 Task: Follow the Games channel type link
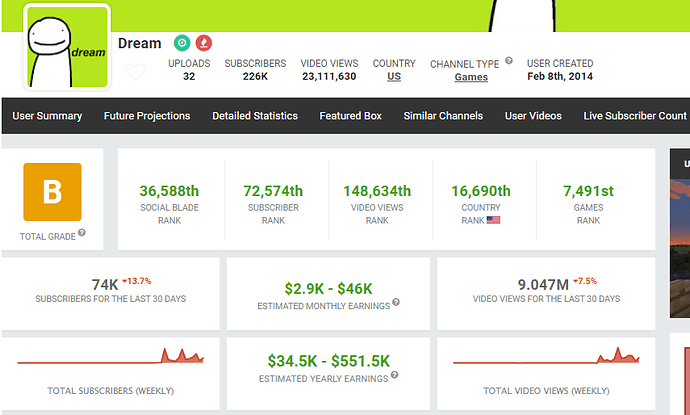click(x=471, y=77)
